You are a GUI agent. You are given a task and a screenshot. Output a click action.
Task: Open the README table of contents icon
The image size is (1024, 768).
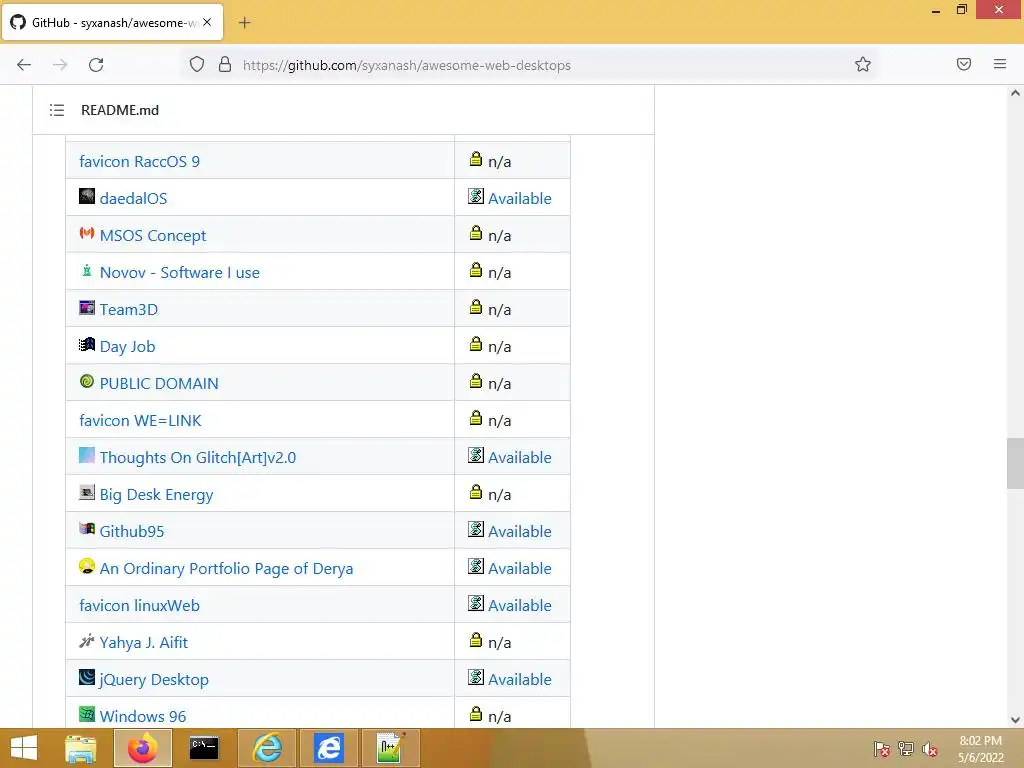(x=57, y=110)
